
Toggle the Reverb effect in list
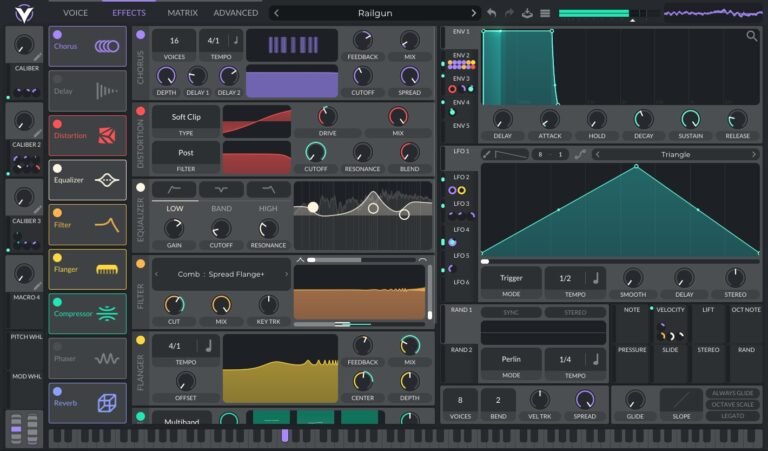point(57,391)
